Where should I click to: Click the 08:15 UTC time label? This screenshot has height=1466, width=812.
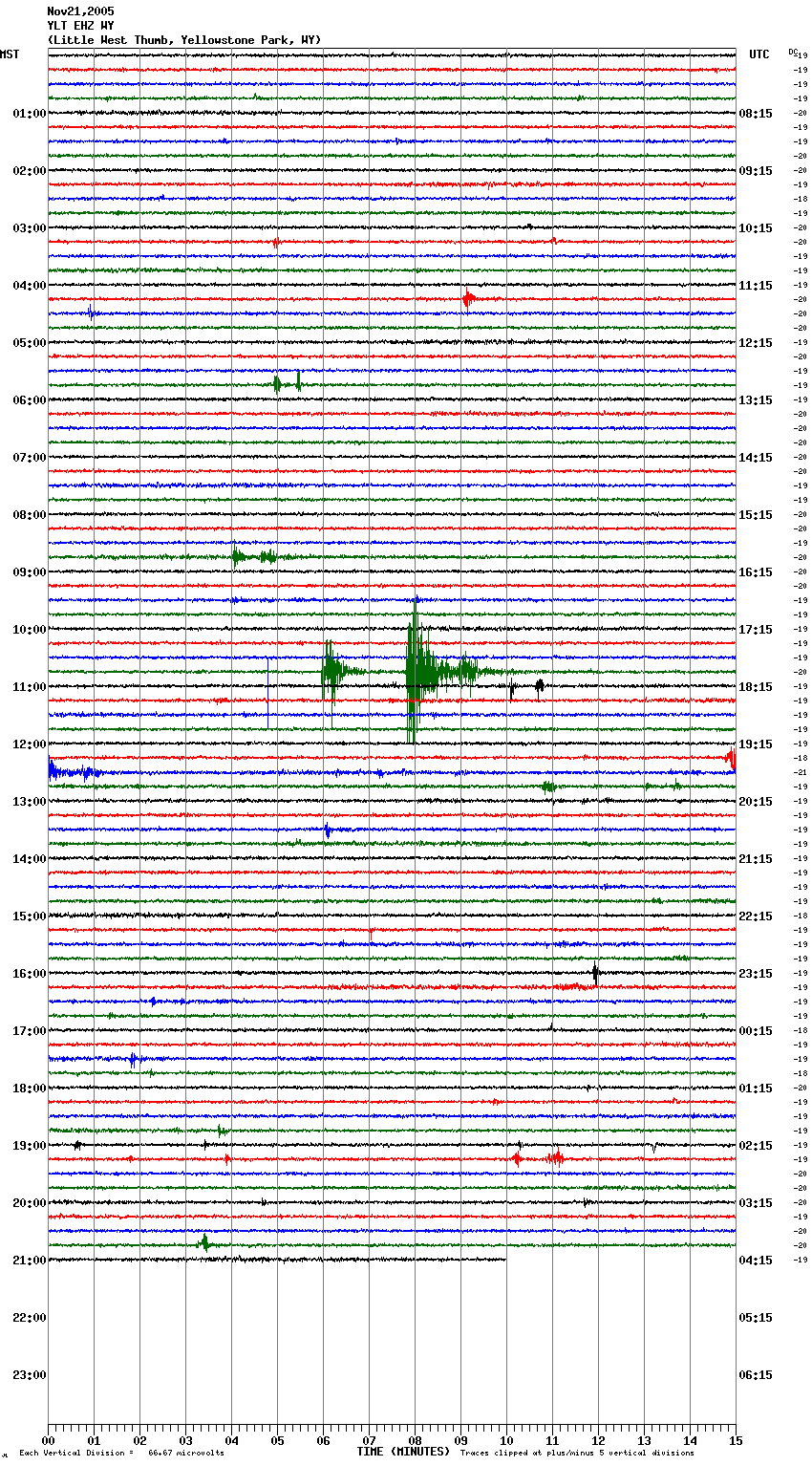(x=756, y=114)
